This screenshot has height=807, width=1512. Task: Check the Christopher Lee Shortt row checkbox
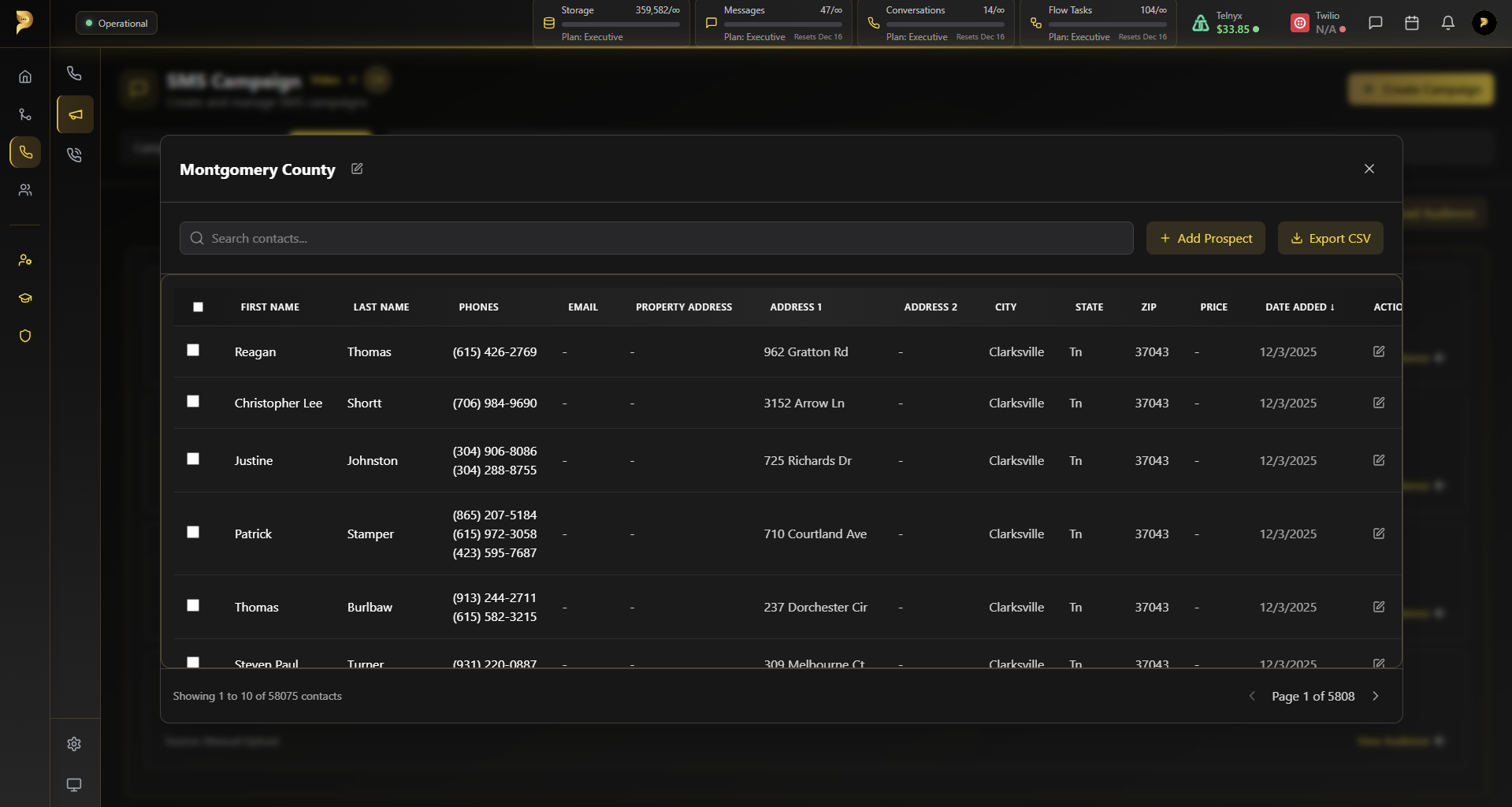(193, 401)
